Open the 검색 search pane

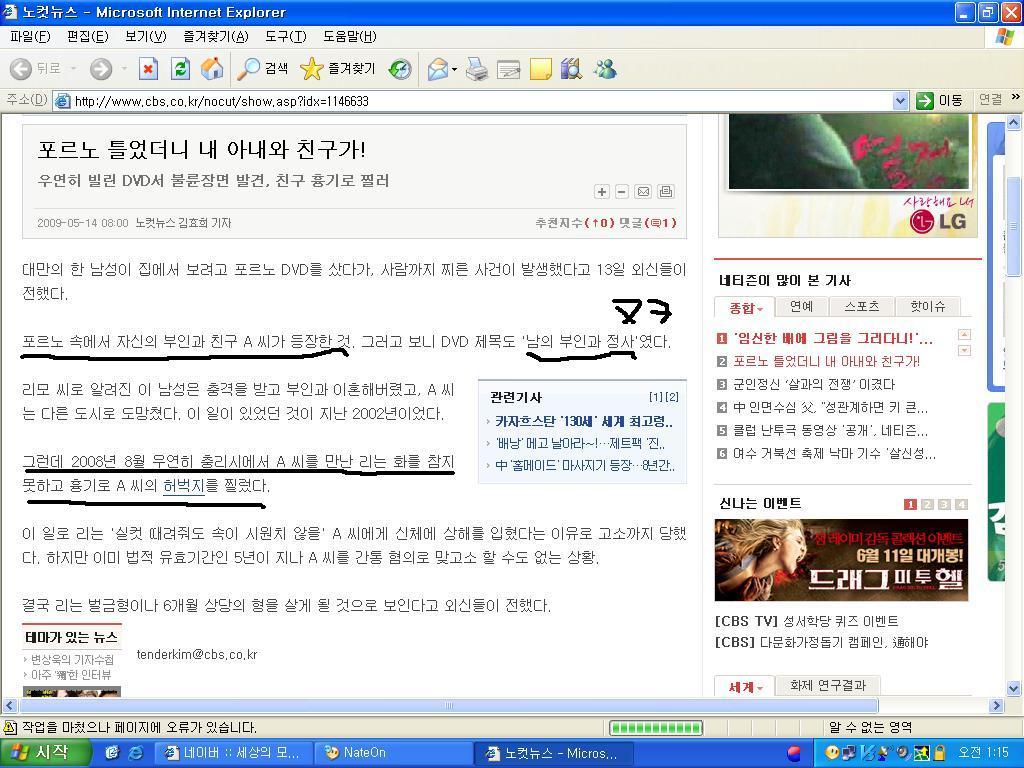point(263,69)
